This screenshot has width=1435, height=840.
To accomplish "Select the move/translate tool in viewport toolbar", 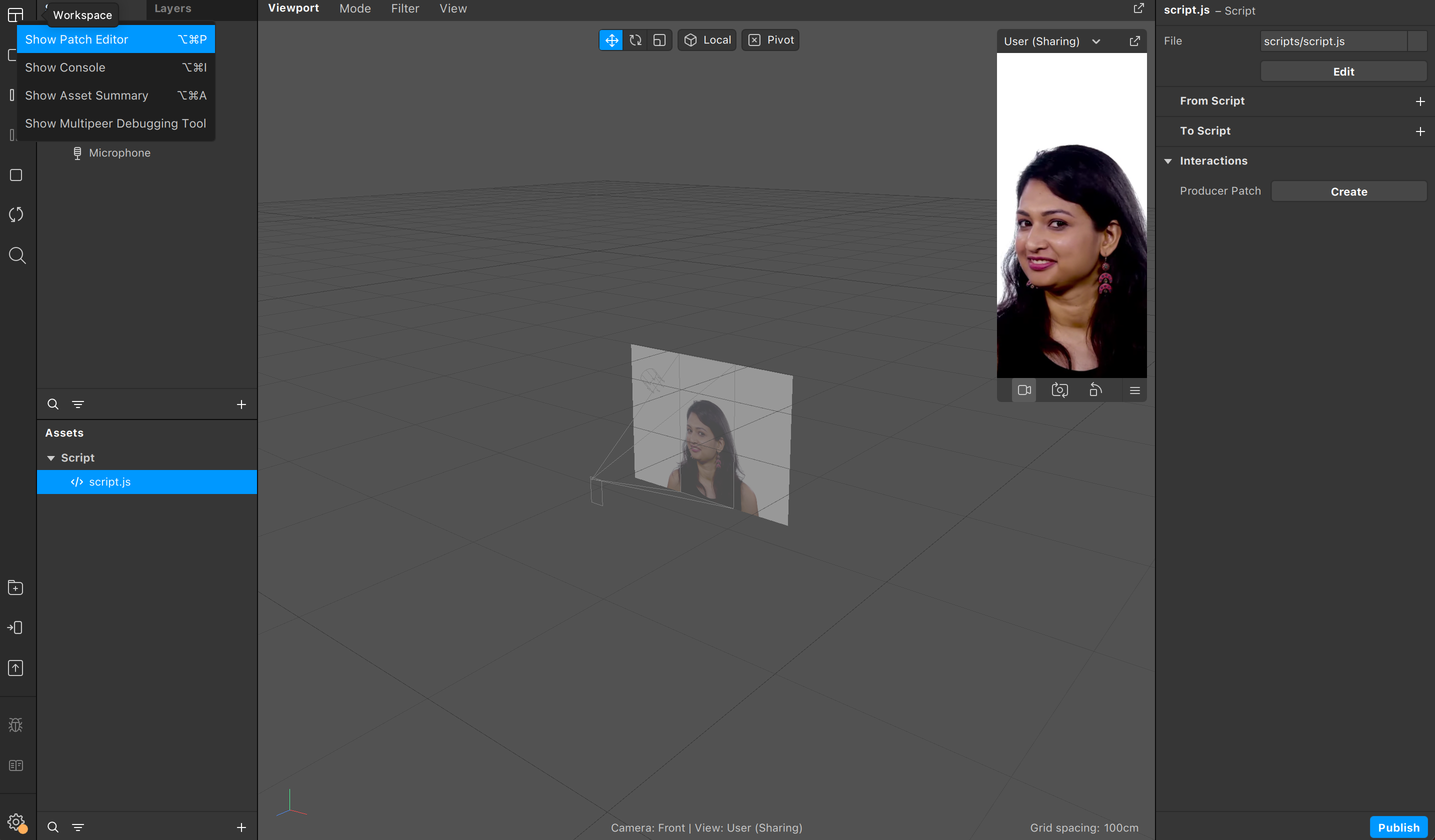I will pos(611,40).
